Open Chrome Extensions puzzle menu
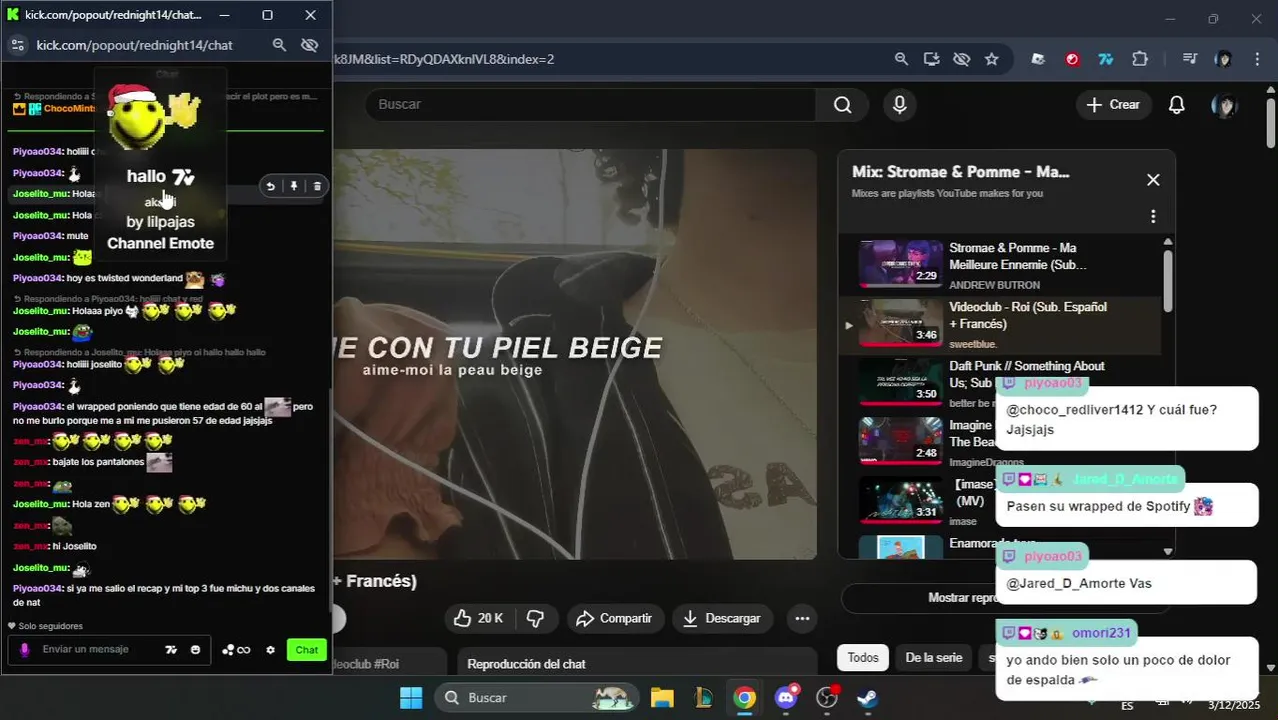This screenshot has height=720, width=1278. pos(1139,59)
